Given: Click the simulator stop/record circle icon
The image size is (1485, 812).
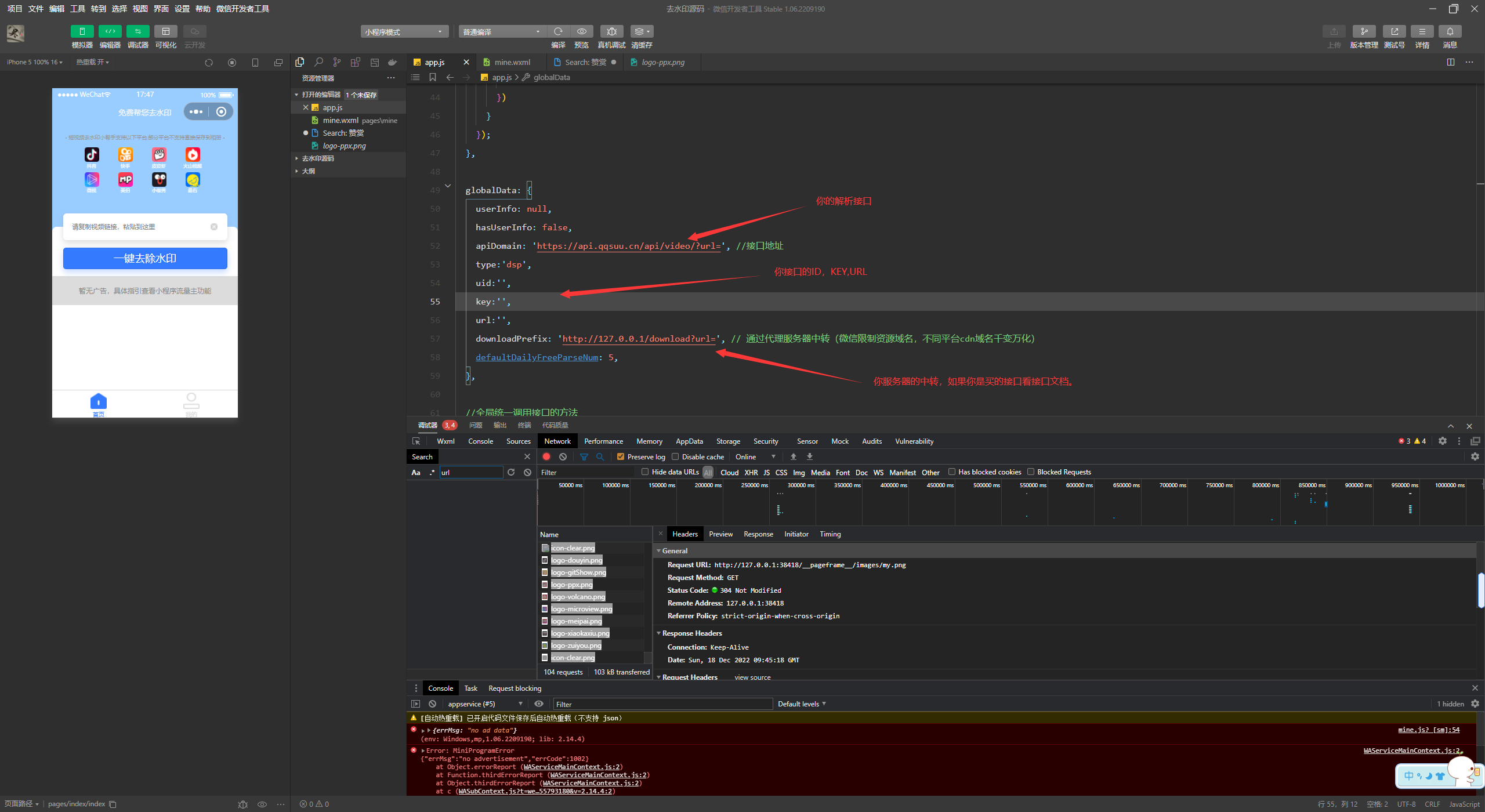Looking at the screenshot, I should [232, 63].
